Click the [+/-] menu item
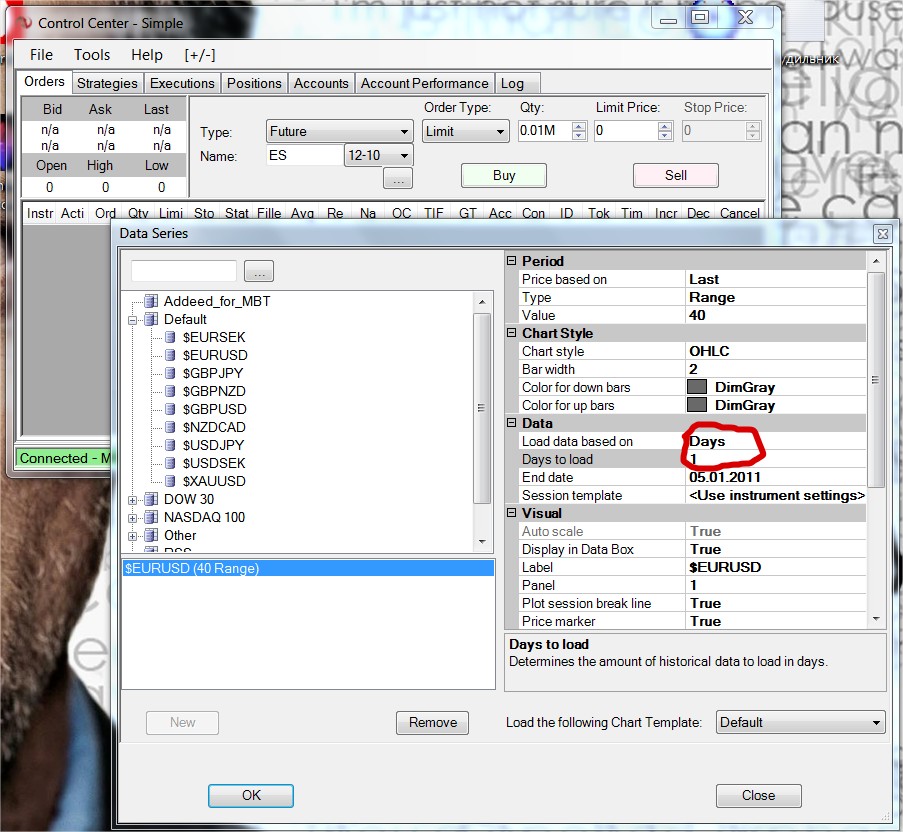 (200, 55)
